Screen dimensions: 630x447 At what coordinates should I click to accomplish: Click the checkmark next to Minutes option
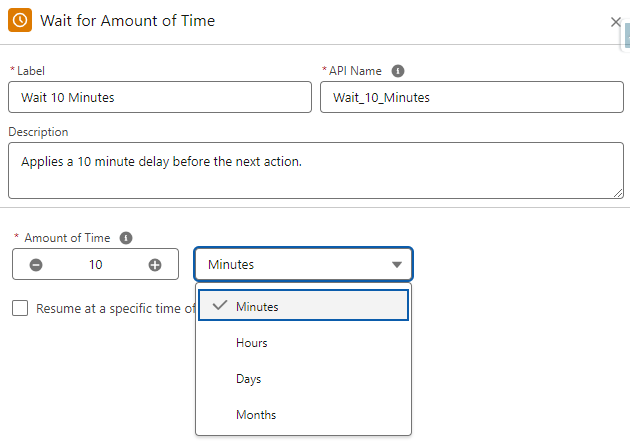coord(220,306)
